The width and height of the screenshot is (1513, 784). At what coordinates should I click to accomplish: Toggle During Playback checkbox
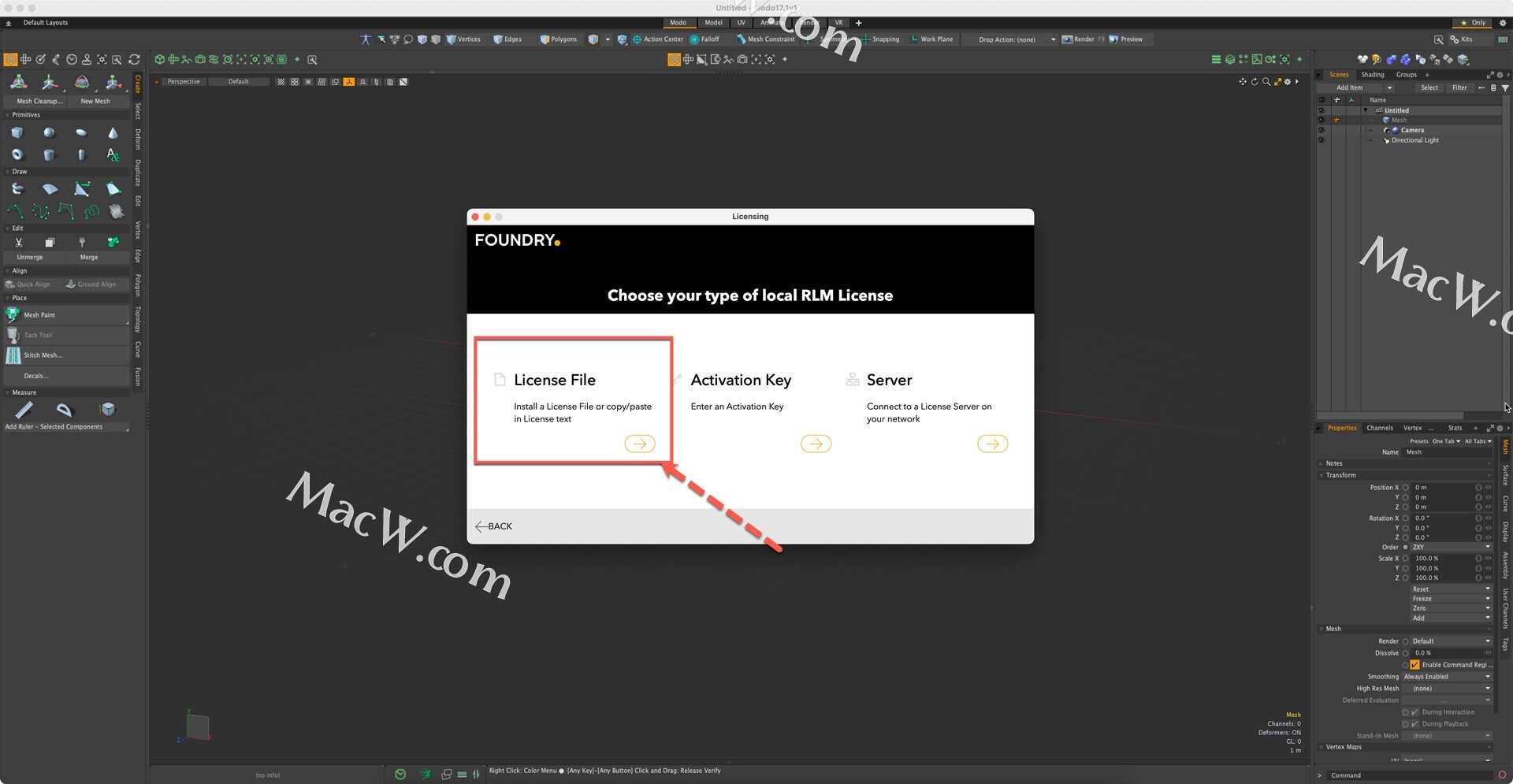click(1415, 724)
